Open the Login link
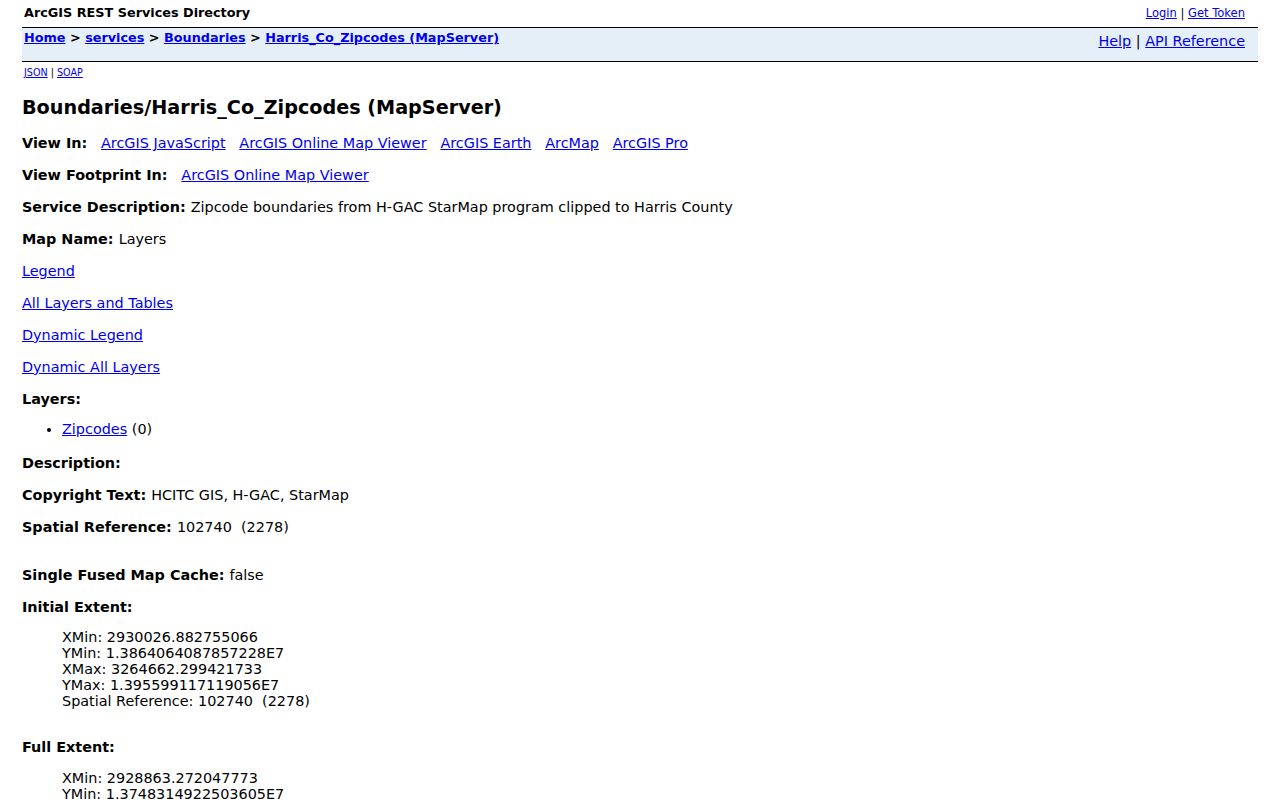1280x800 pixels. coord(1160,13)
